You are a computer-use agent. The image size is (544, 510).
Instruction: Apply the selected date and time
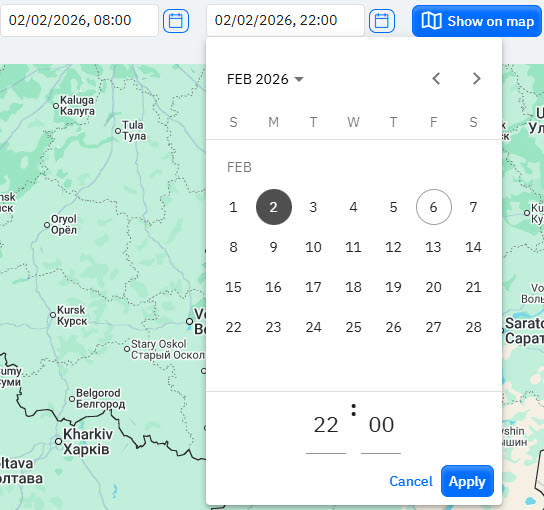tap(467, 481)
